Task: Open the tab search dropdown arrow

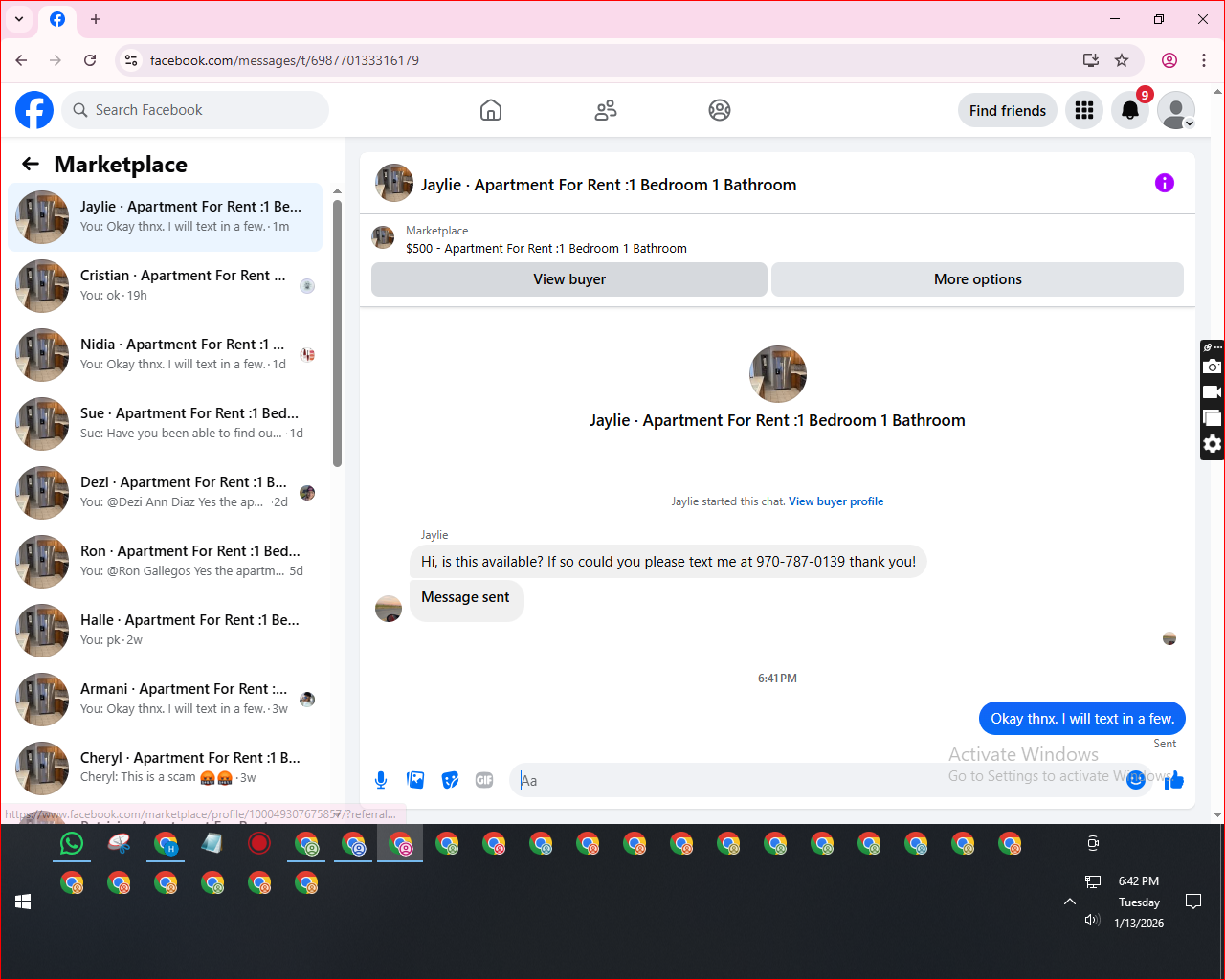Action: pos(19,19)
